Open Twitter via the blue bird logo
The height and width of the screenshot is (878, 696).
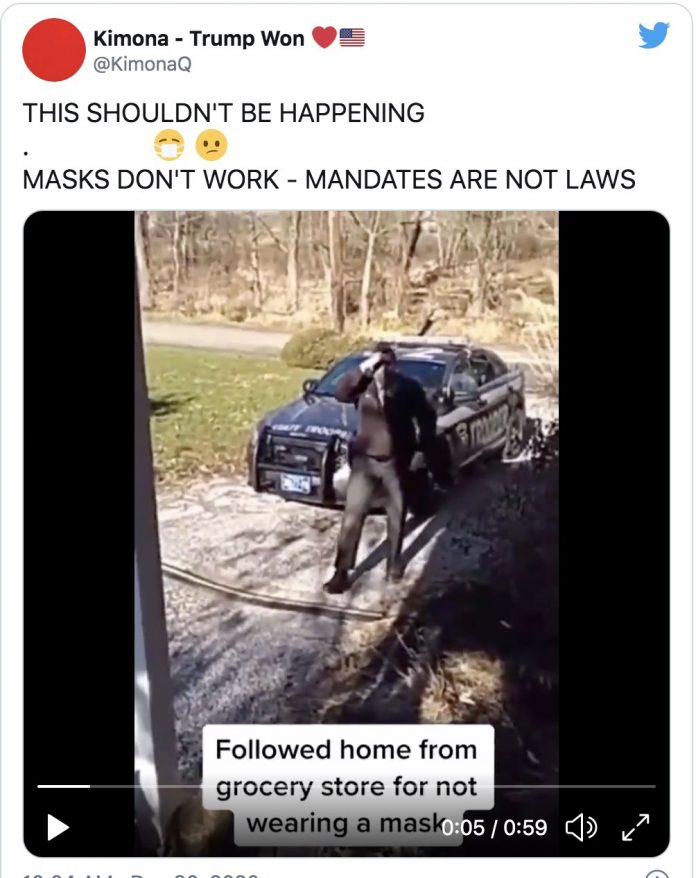(654, 35)
